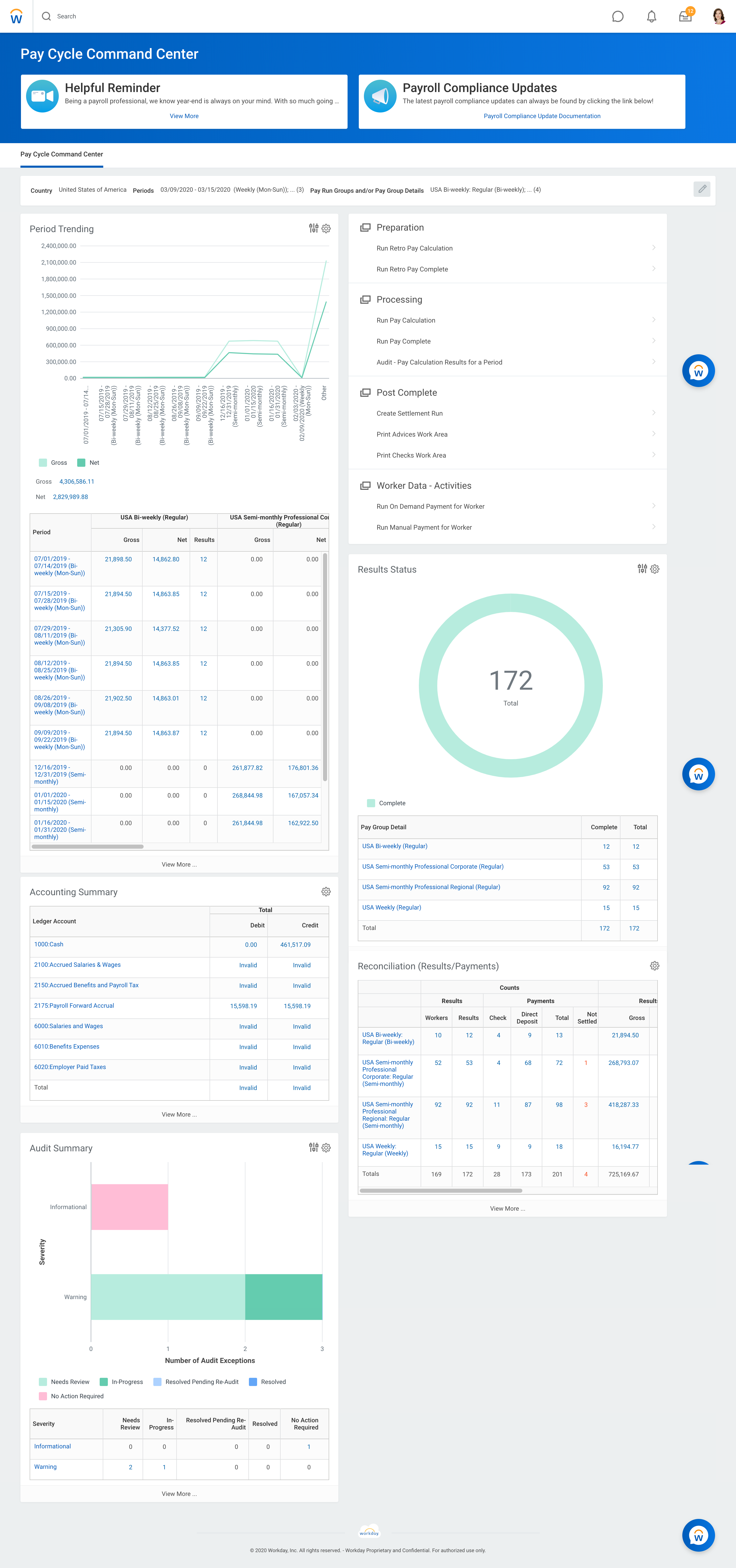
Task: Click the Workday home logo
Action: click(x=16, y=16)
